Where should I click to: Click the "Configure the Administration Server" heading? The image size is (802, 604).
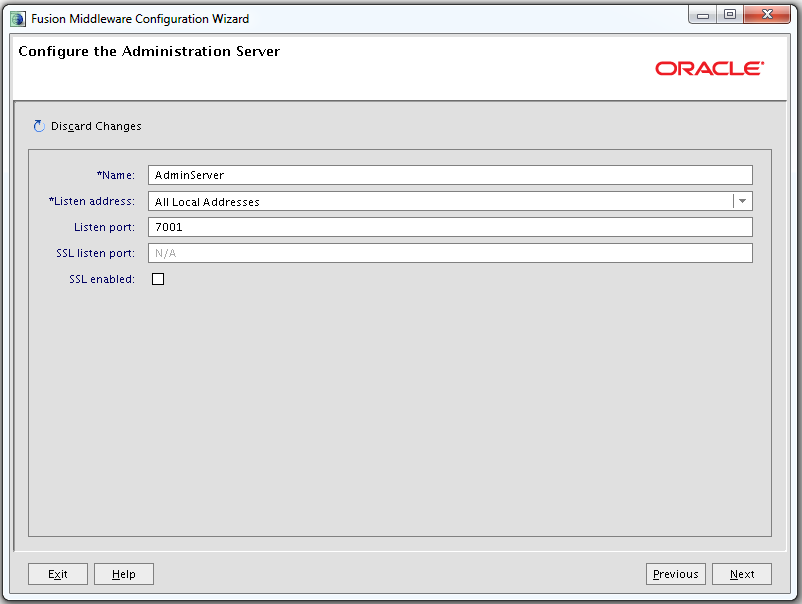149,51
